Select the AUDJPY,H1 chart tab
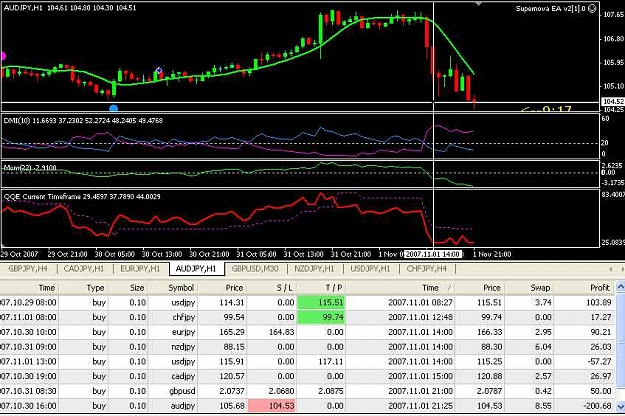Viewport: 625px width, 416px height. pos(196,269)
